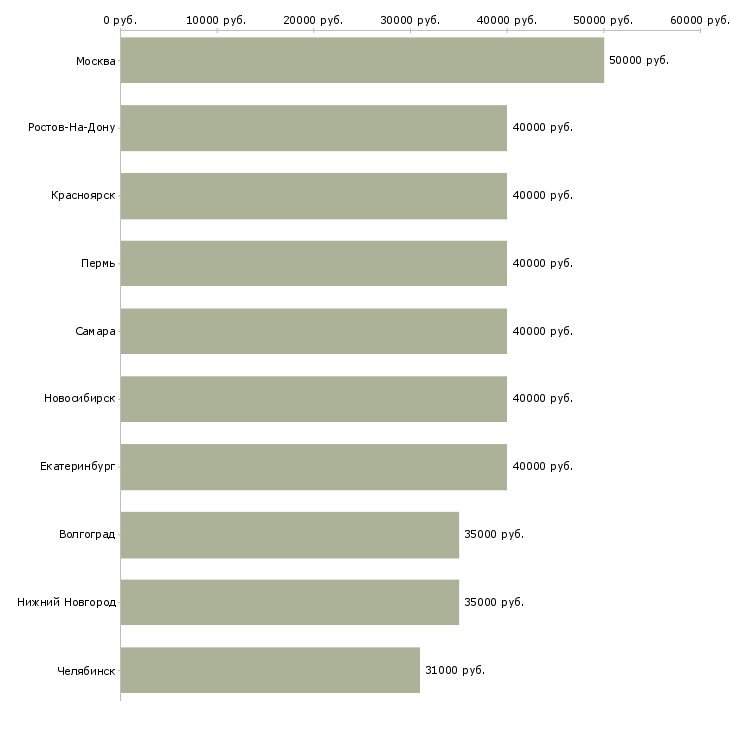730x730 pixels.
Task: Click the 50000 руб. value label
Action: 638,60
